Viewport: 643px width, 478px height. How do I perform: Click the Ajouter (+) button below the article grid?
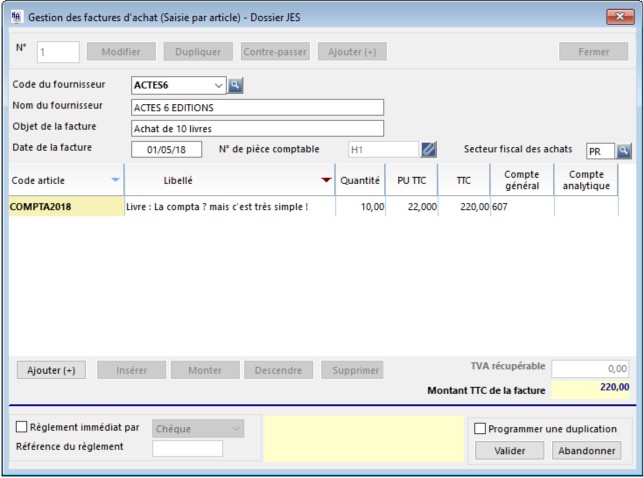pos(51,370)
